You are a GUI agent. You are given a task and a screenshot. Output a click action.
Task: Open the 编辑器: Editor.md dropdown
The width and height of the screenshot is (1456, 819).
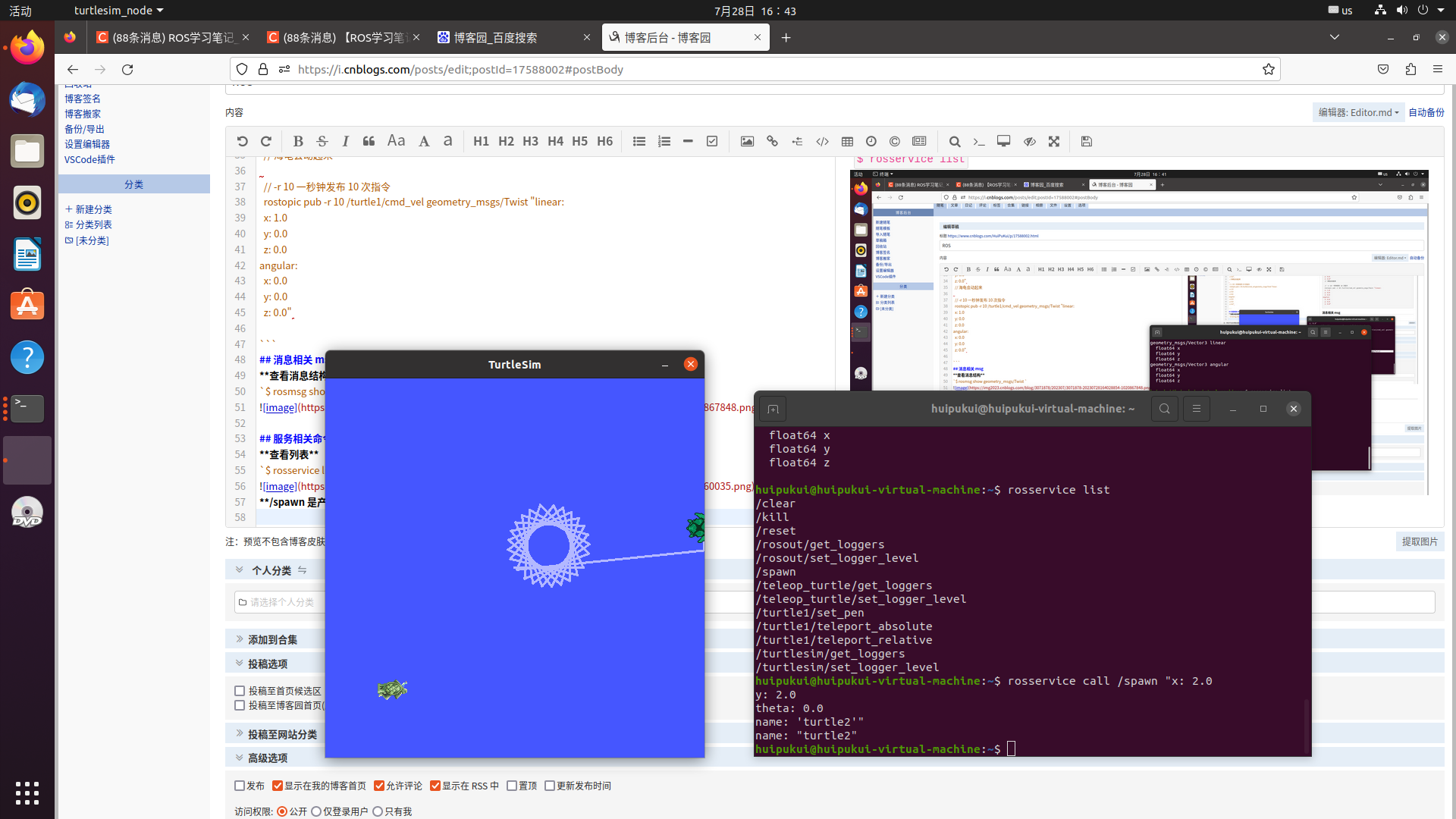1358,112
